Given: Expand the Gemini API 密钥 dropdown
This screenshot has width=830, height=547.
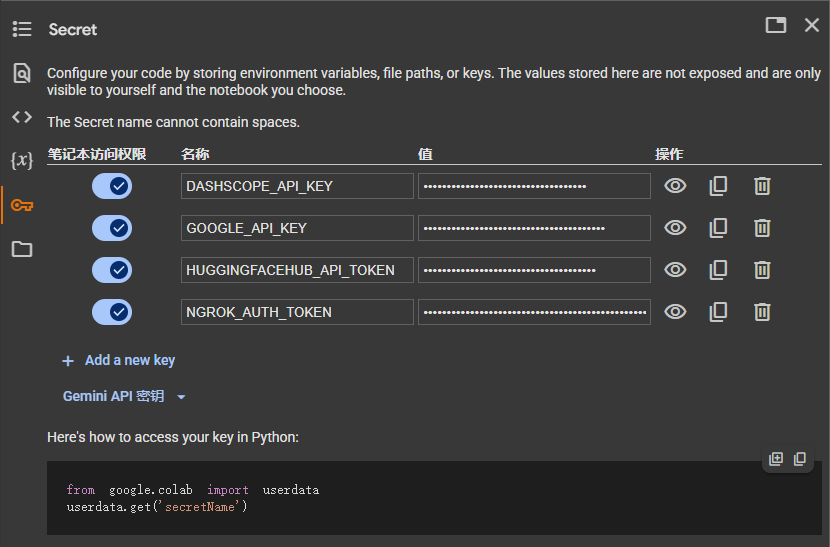Looking at the screenshot, I should coord(124,396).
